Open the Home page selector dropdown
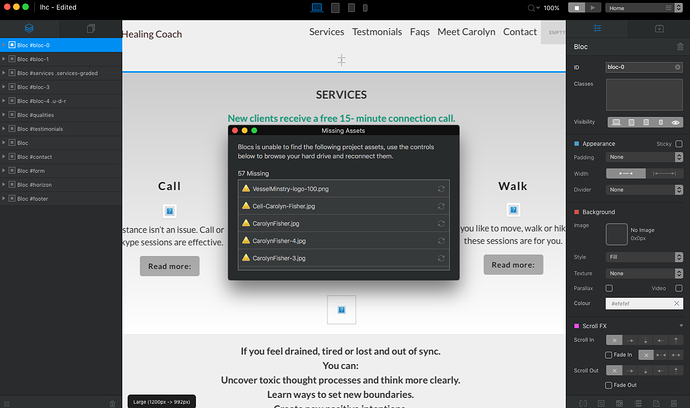The width and height of the screenshot is (690, 408). pyautogui.click(x=638, y=8)
